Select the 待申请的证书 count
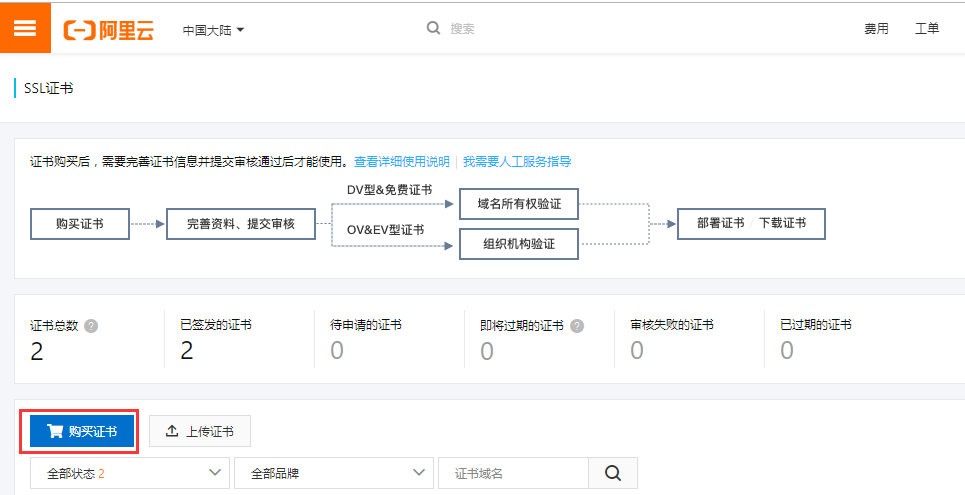Image resolution: width=965 pixels, height=495 pixels. pyautogui.click(x=336, y=350)
